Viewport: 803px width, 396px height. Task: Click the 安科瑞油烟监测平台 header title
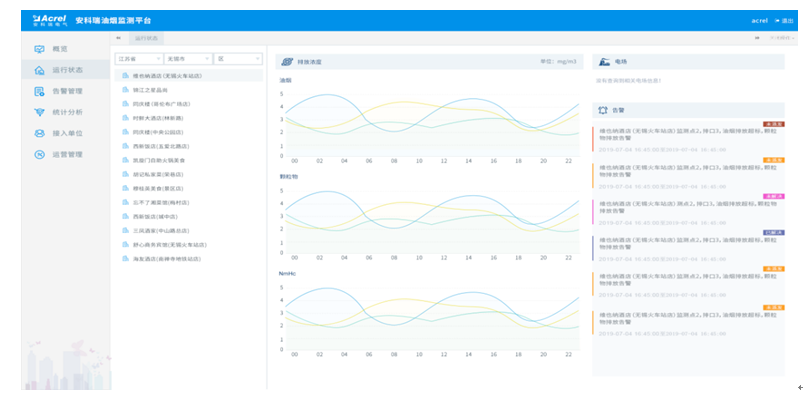[x=113, y=21]
